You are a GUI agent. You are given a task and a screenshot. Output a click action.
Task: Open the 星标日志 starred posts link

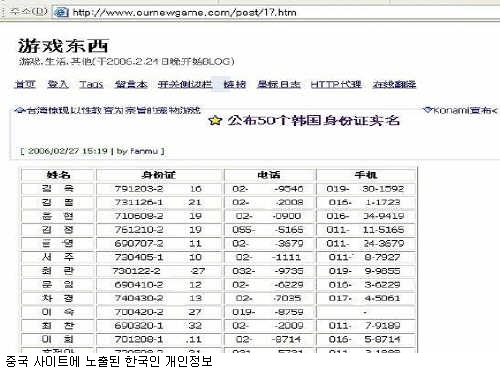(x=279, y=84)
